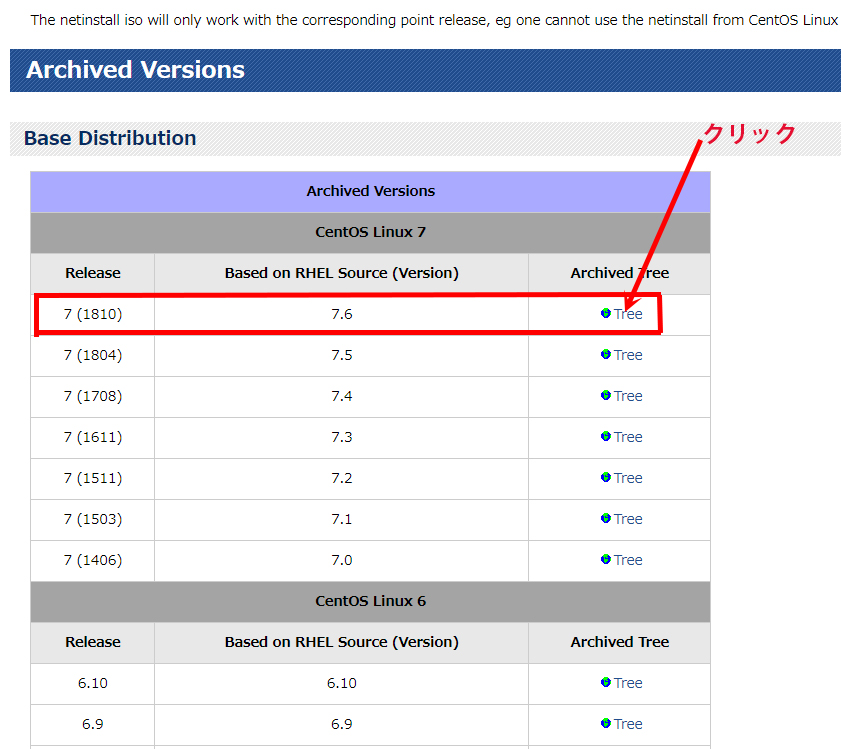Open the Tree link for 7 (1810)
The image size is (841, 749).
[x=628, y=314]
